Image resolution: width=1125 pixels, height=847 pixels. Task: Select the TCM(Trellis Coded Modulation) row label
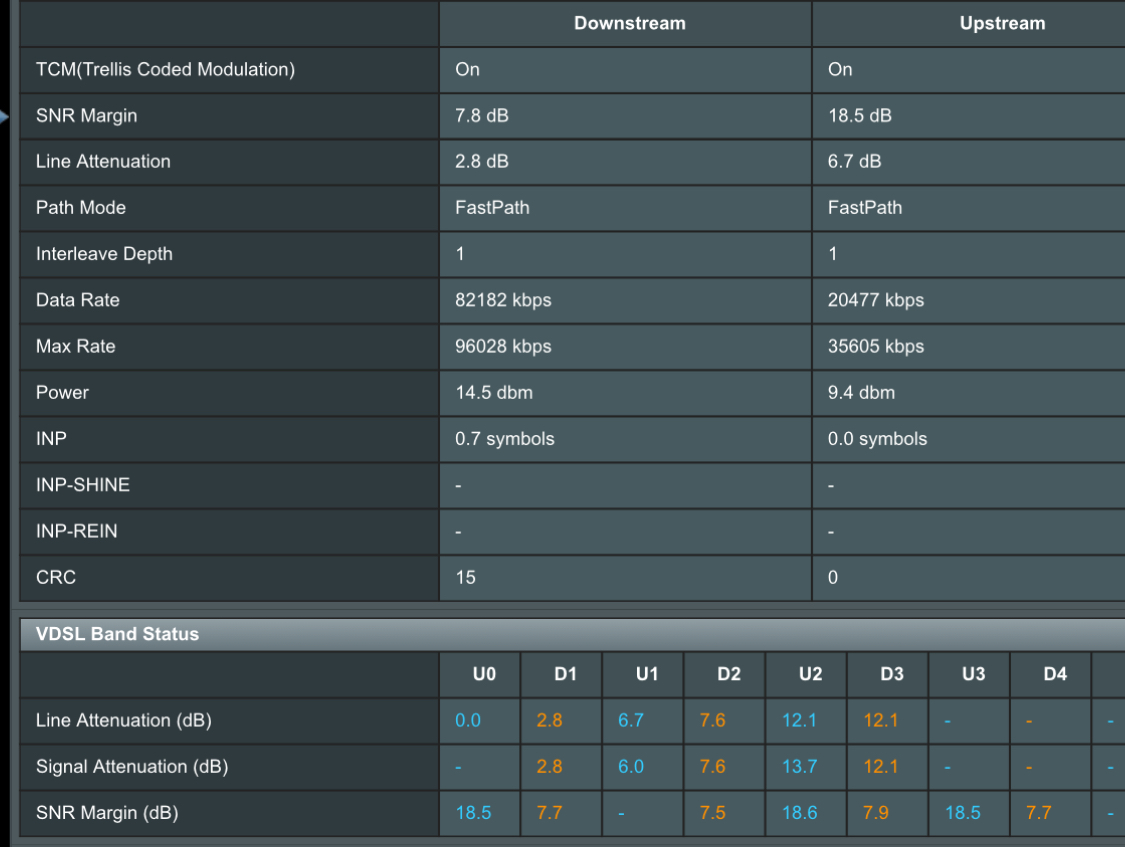(165, 70)
